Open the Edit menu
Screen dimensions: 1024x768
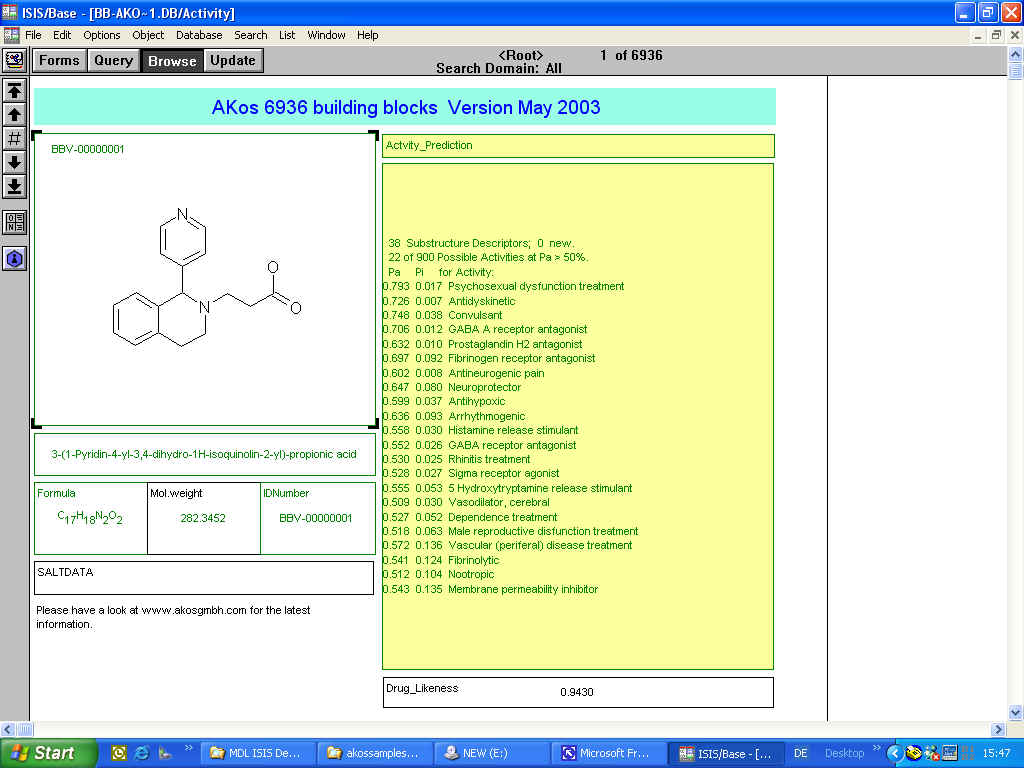pyautogui.click(x=62, y=35)
